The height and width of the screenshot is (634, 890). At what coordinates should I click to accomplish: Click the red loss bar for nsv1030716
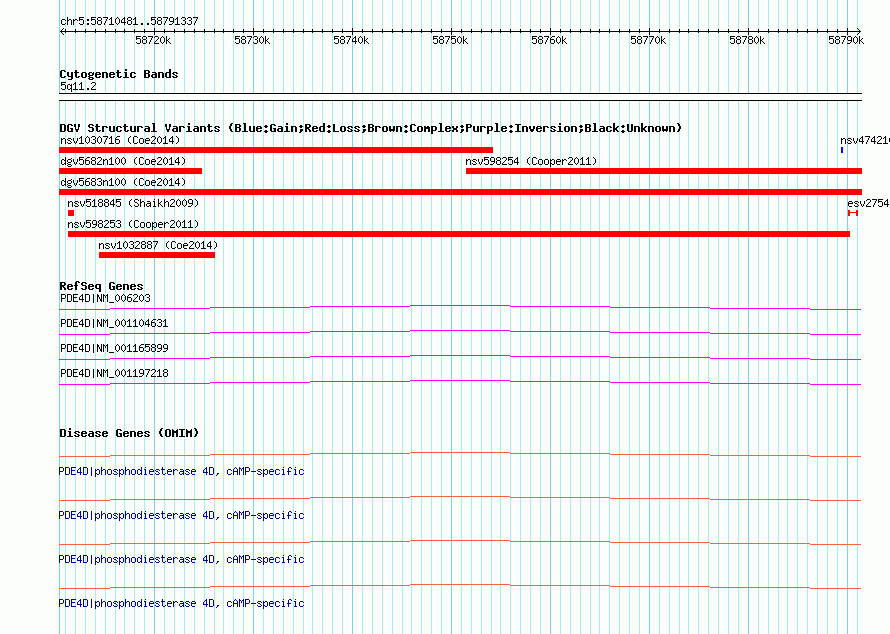[x=276, y=150]
